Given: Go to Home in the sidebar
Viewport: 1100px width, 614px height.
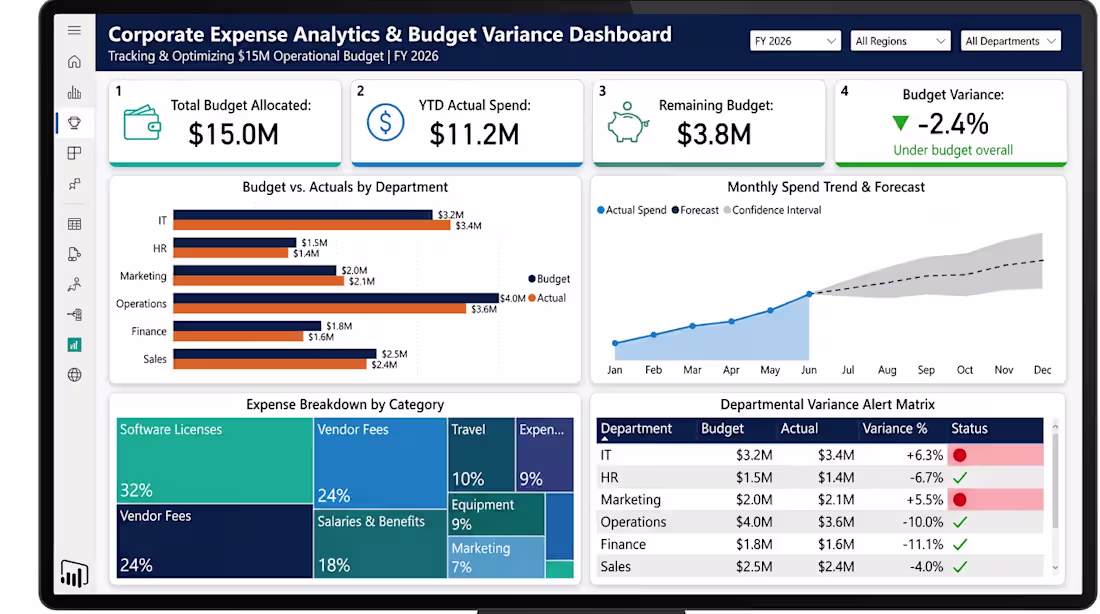Looking at the screenshot, I should click(74, 62).
